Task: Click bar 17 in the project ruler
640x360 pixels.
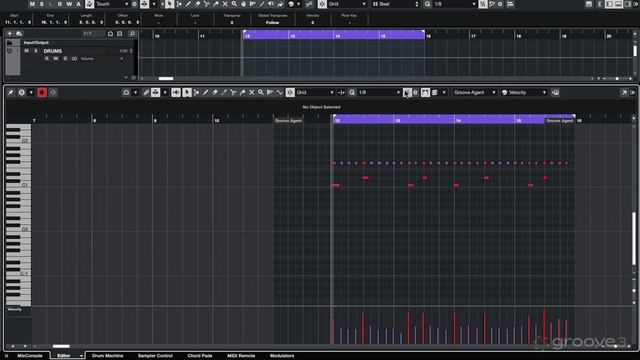Action: [x=473, y=36]
